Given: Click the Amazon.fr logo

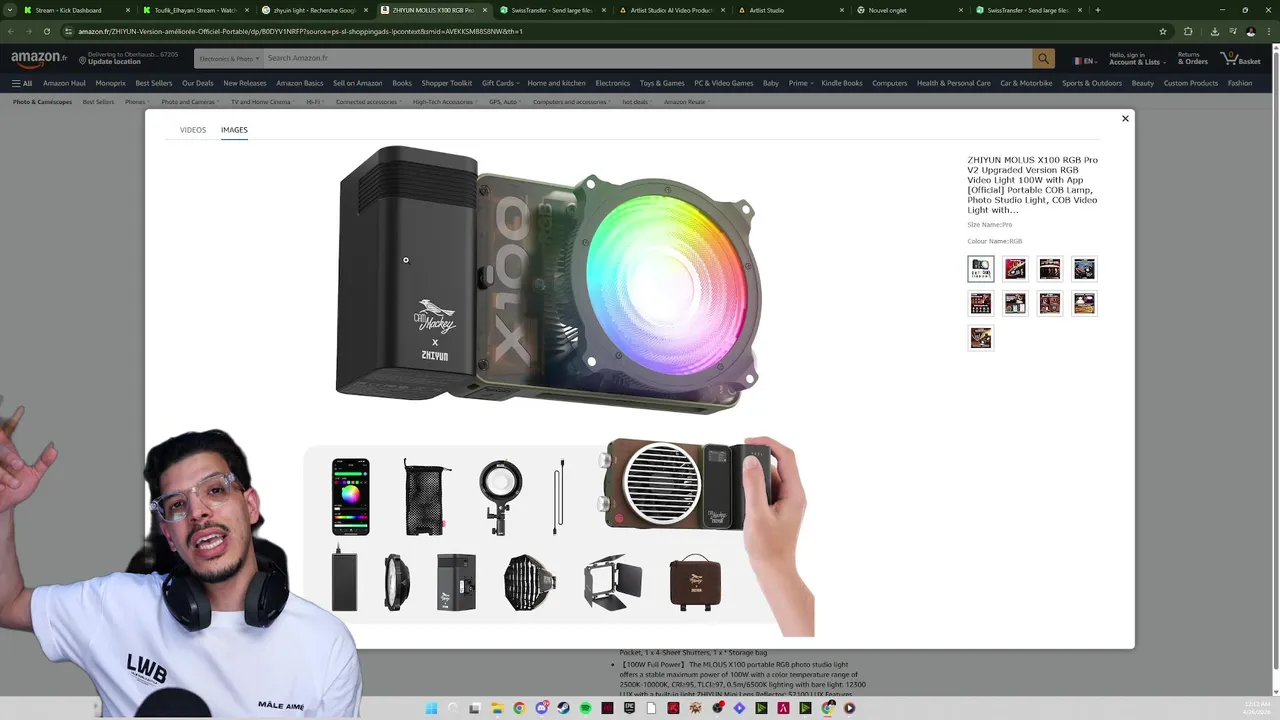Looking at the screenshot, I should click(x=39, y=59).
